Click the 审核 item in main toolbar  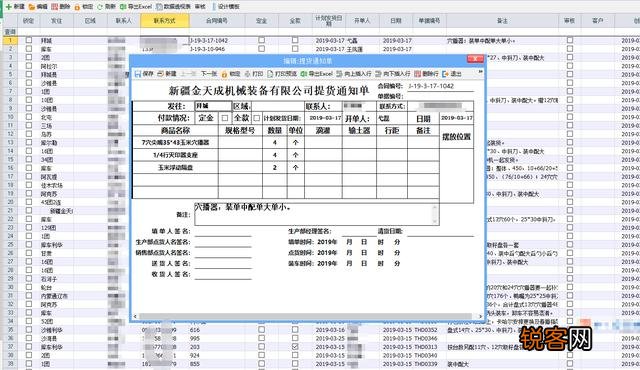point(200,7)
